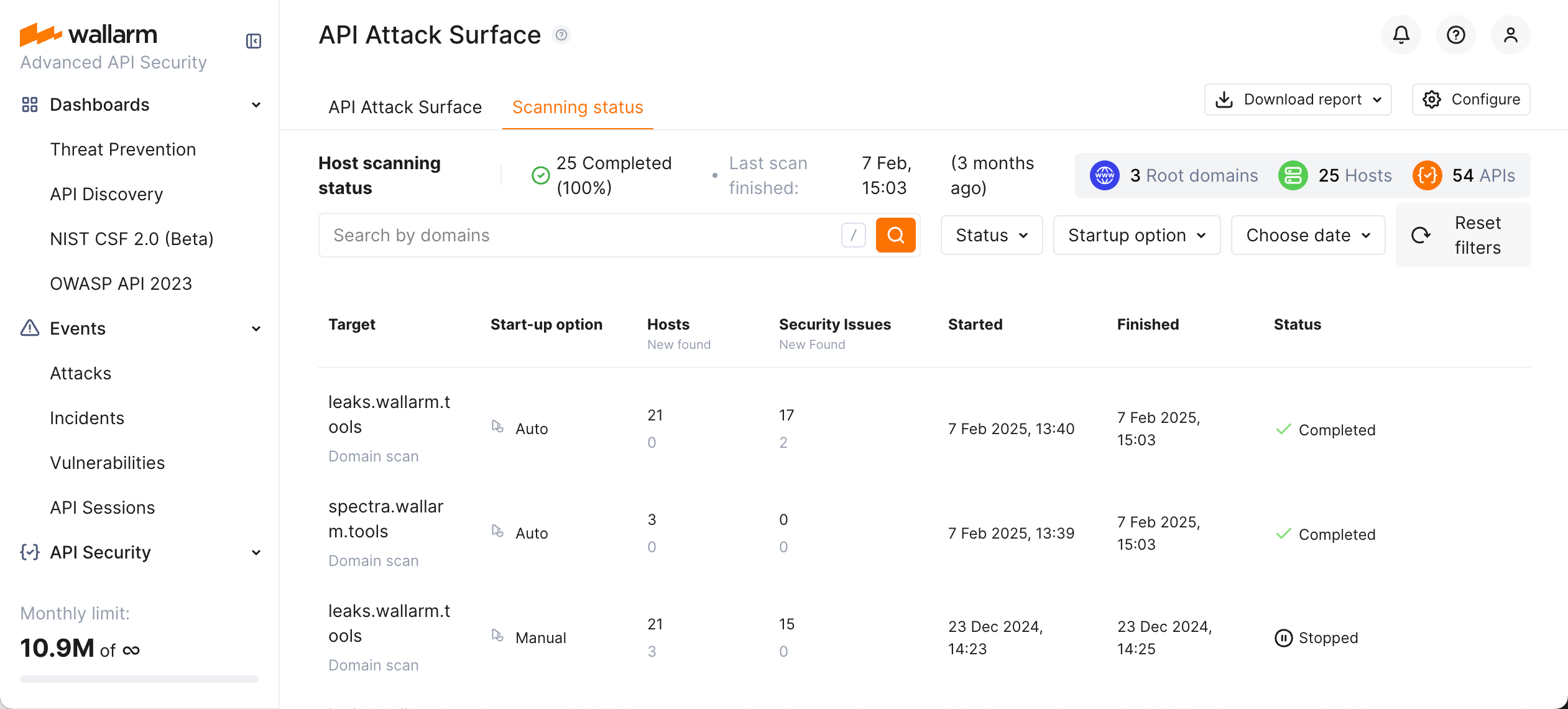Switch to the API Attack Surface tab

pyautogui.click(x=405, y=107)
